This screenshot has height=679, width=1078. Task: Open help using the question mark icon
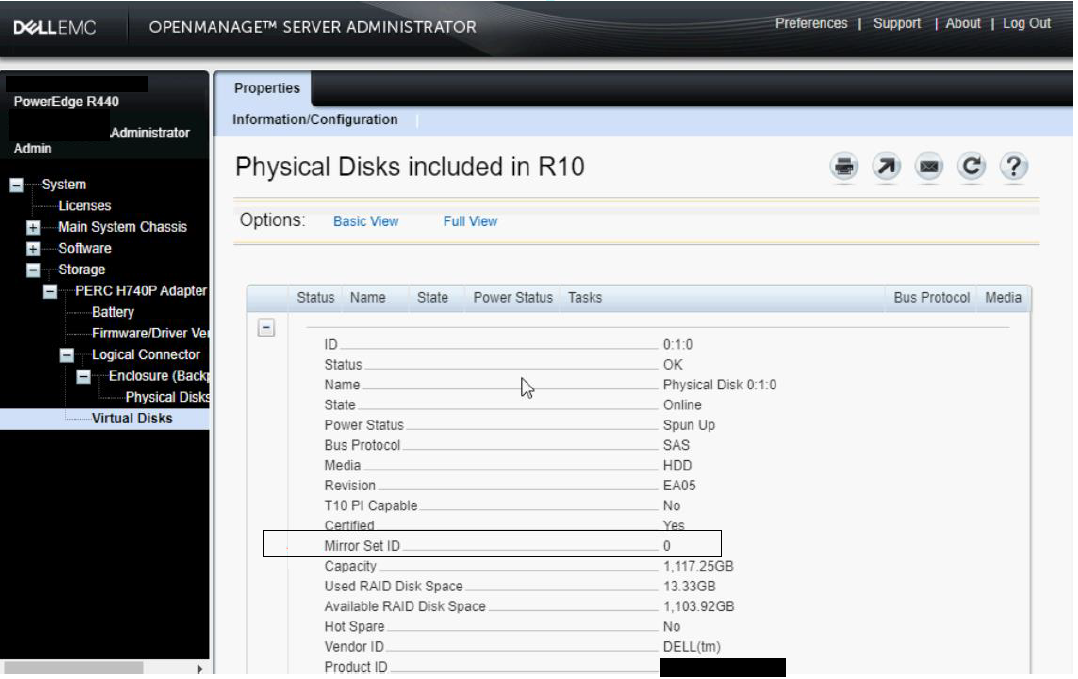1014,167
